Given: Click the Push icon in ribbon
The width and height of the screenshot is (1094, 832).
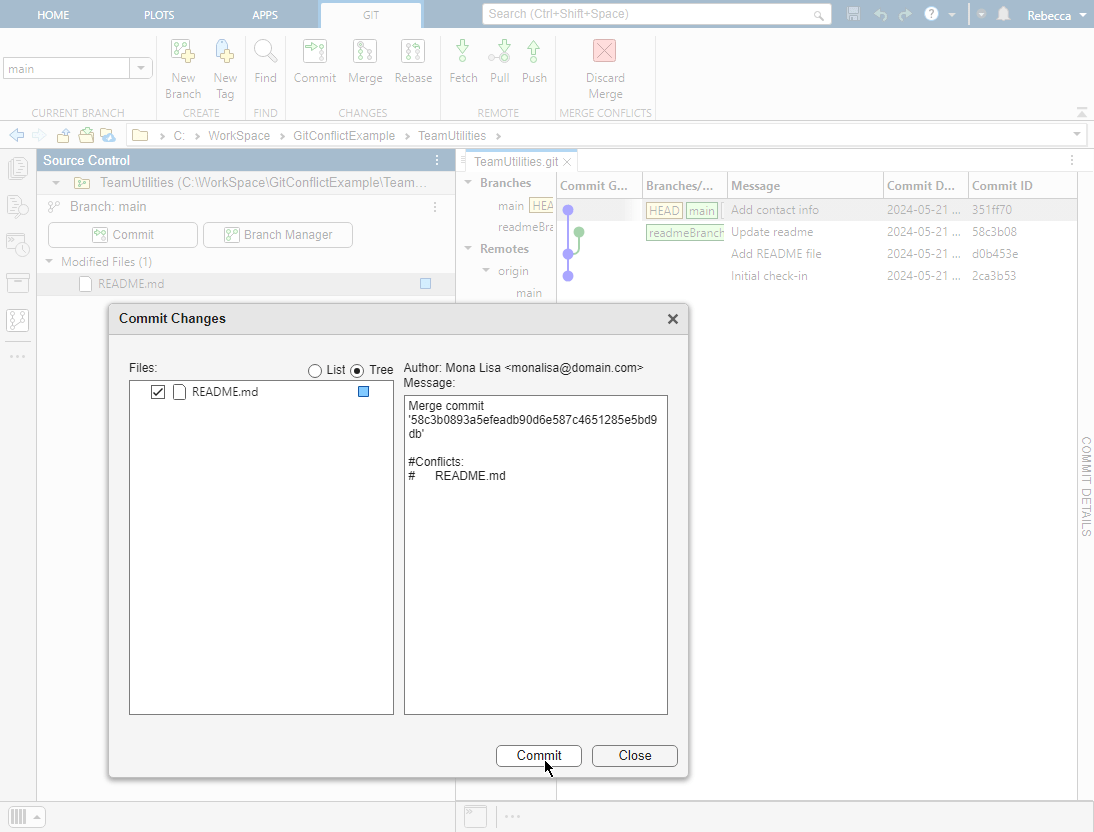Looking at the screenshot, I should tap(534, 52).
